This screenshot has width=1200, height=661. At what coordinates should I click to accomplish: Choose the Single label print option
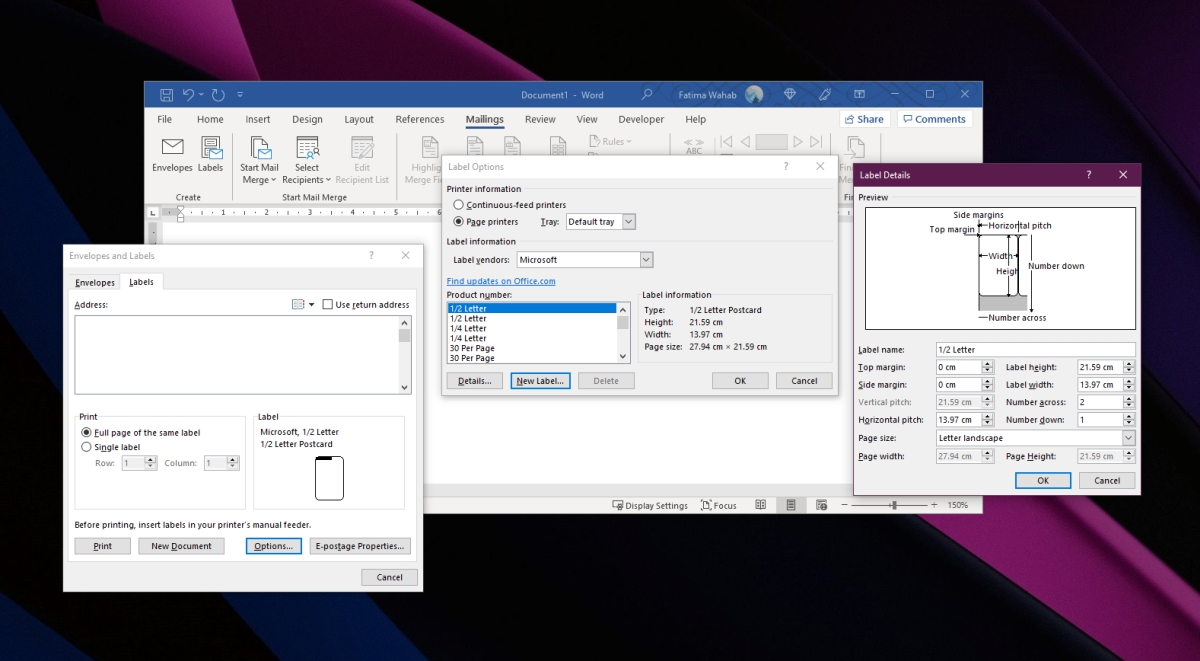pyautogui.click(x=85, y=447)
